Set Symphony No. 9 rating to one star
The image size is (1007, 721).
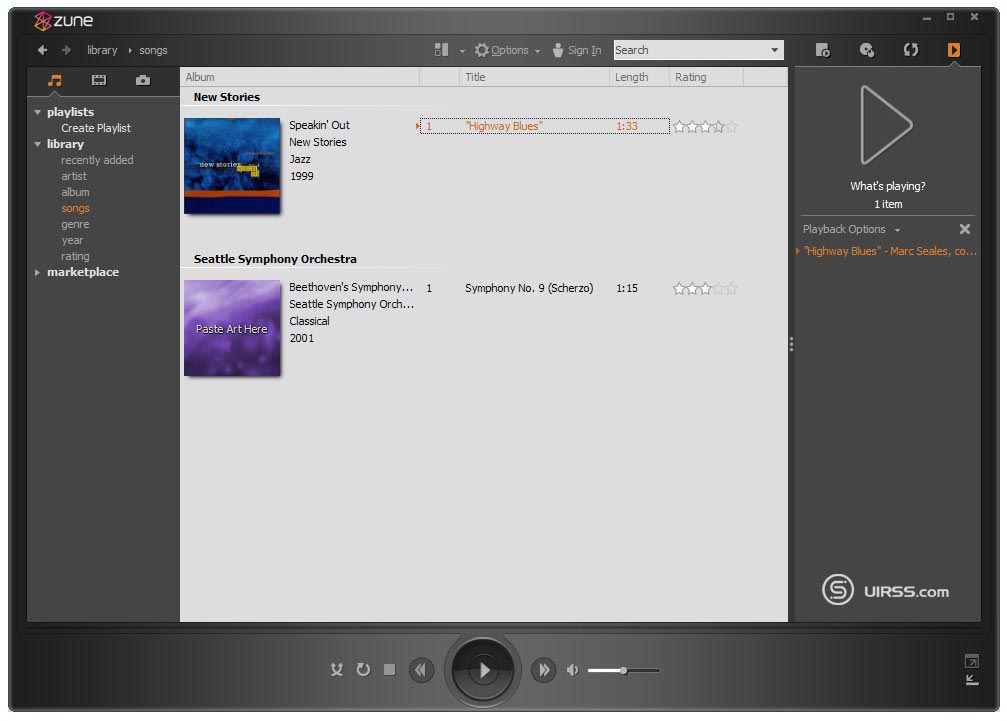679,289
